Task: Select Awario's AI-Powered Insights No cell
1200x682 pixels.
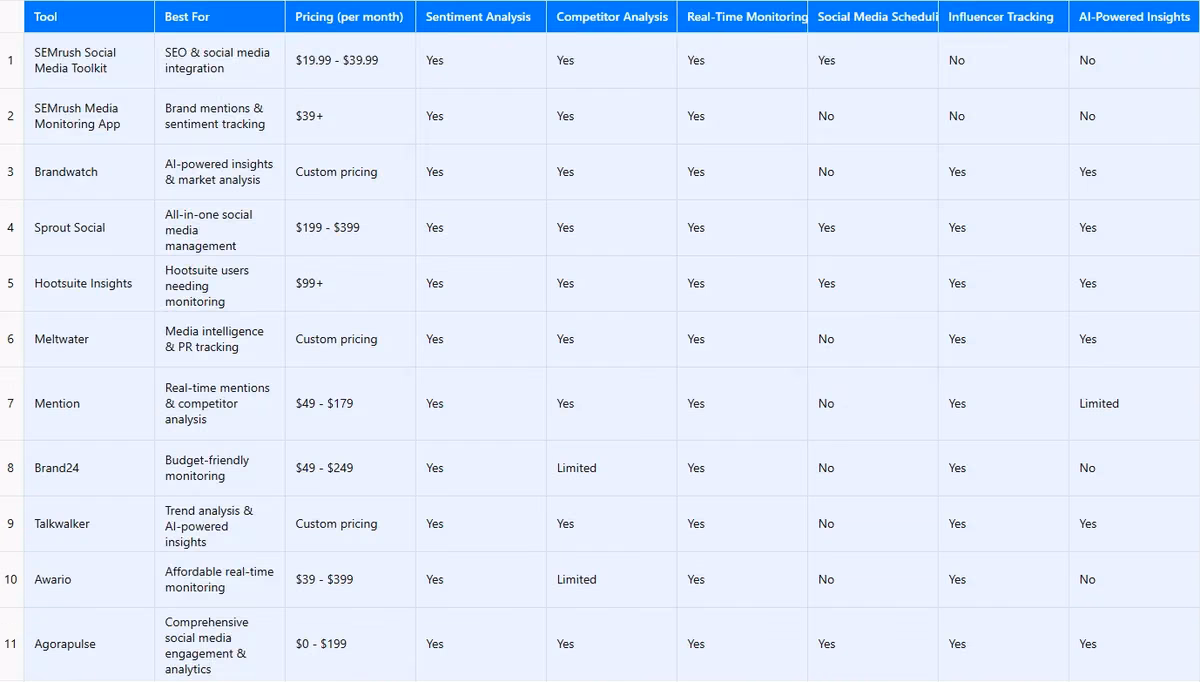Action: pos(1134,580)
